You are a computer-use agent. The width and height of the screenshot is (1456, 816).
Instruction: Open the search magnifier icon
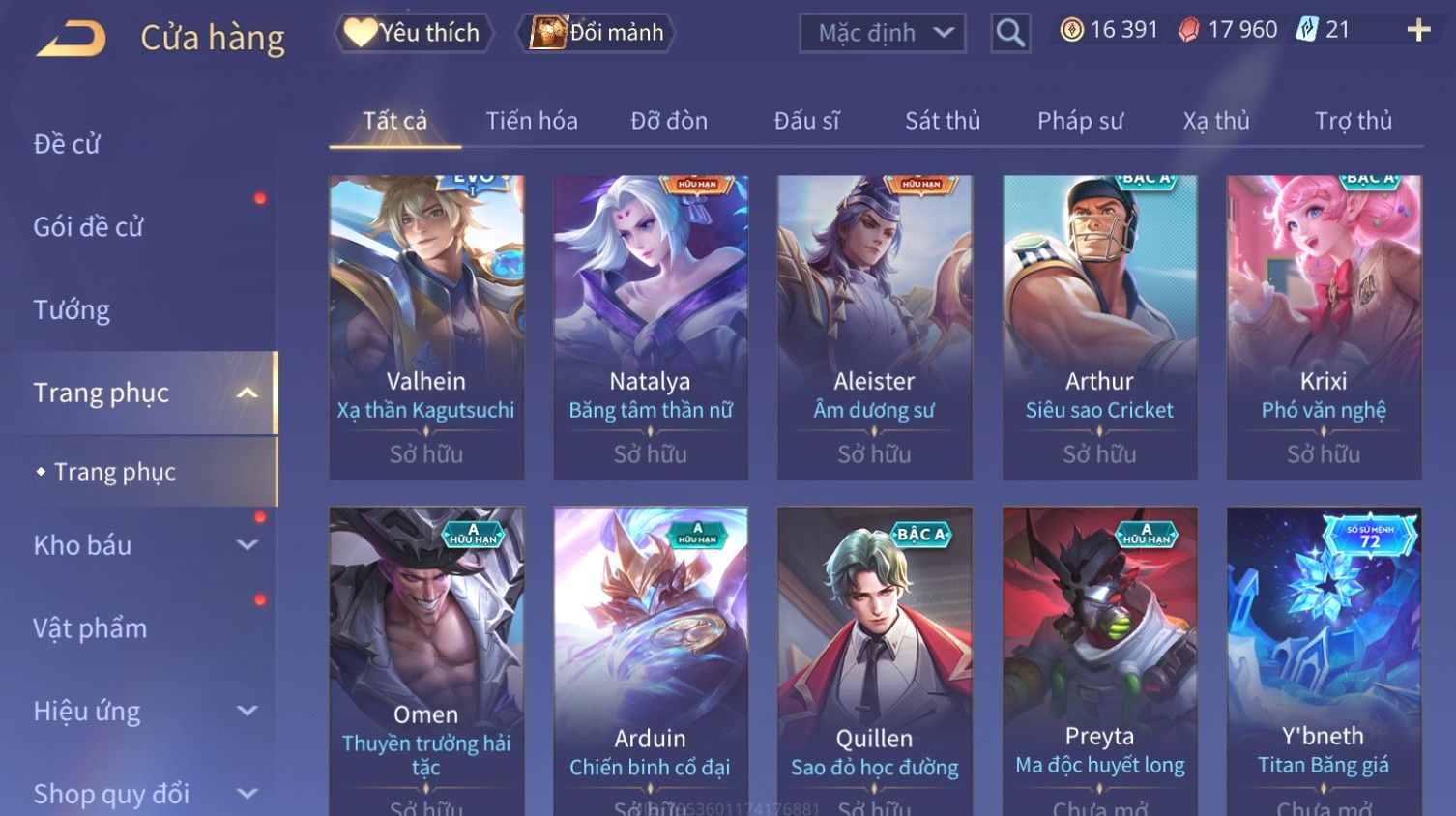click(1010, 33)
